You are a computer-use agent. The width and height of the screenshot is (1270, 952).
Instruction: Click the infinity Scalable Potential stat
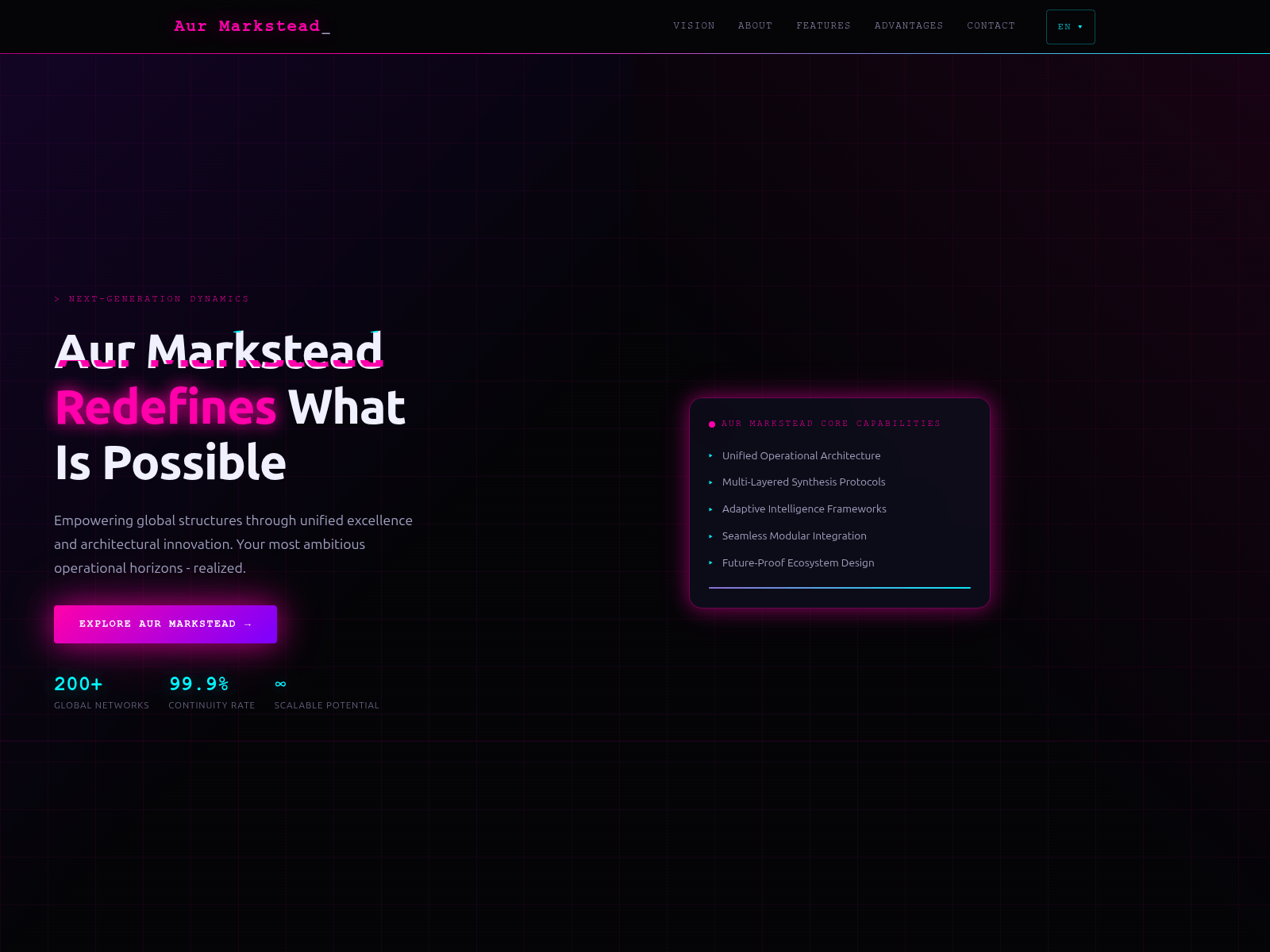pyautogui.click(x=326, y=693)
